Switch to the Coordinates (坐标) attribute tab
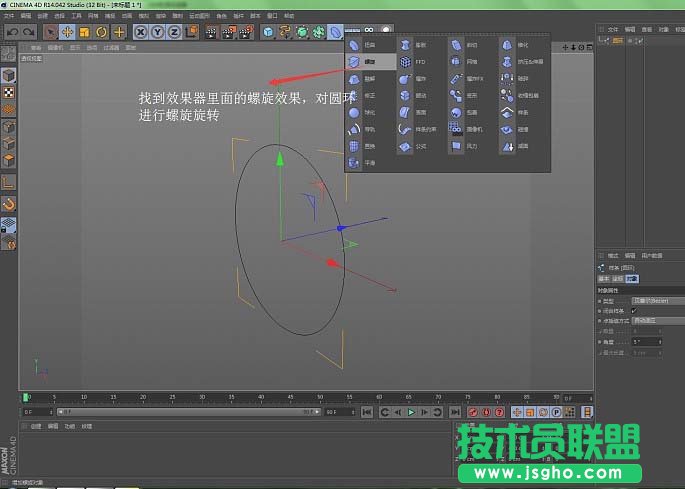 [x=618, y=279]
